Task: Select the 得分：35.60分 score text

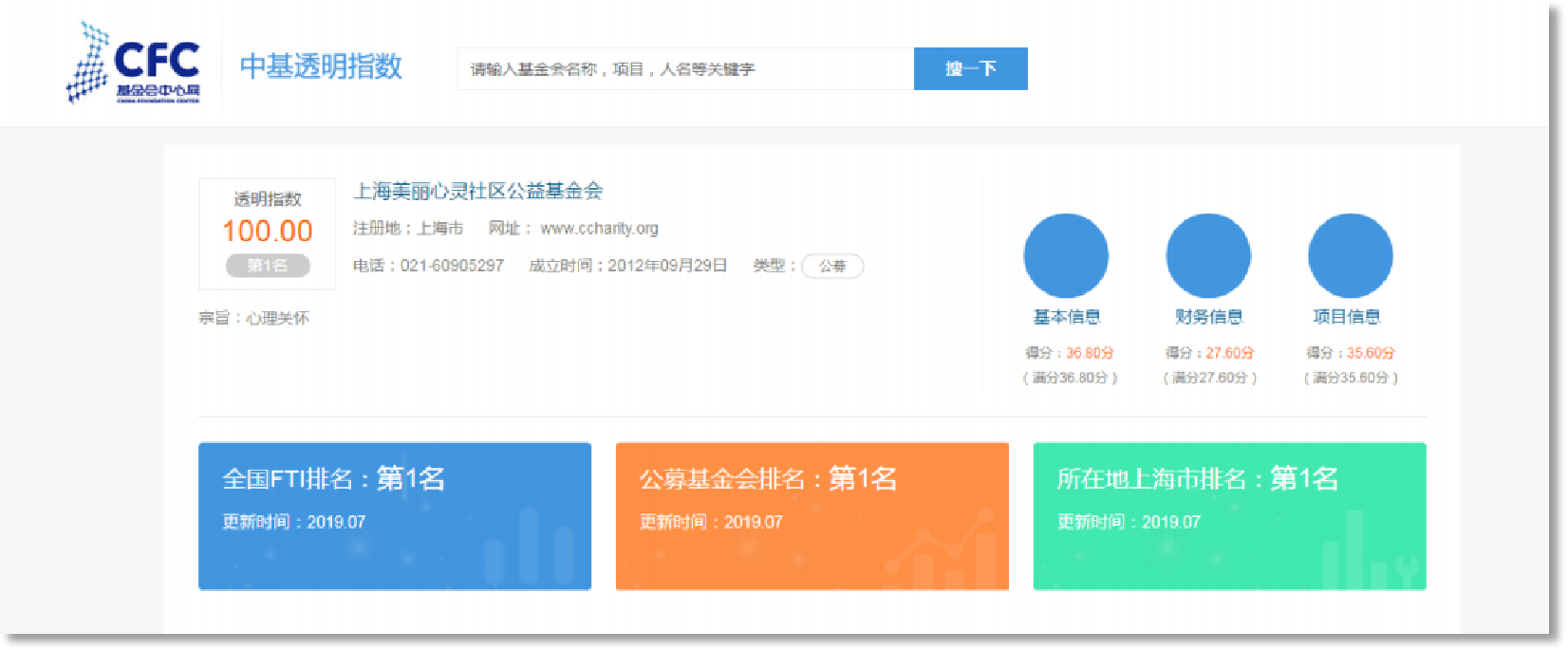Action: tap(1351, 353)
